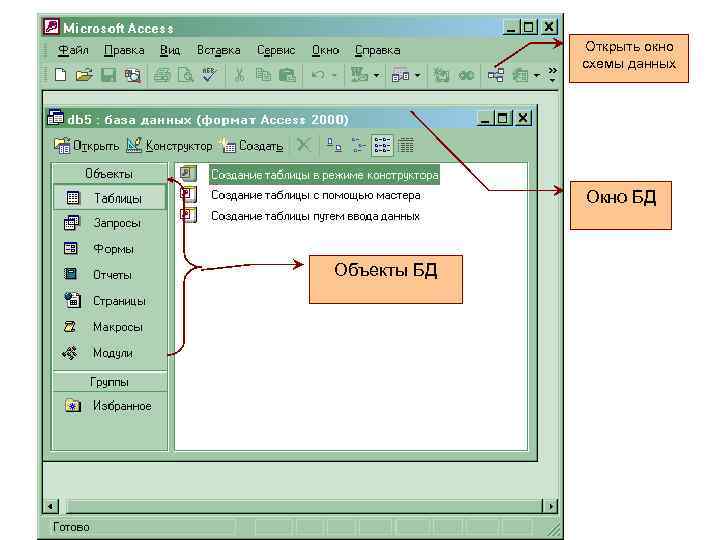Image resolution: width=720 pixels, height=540 pixels.
Task: Select Запросы in the objects list
Action: point(109,223)
